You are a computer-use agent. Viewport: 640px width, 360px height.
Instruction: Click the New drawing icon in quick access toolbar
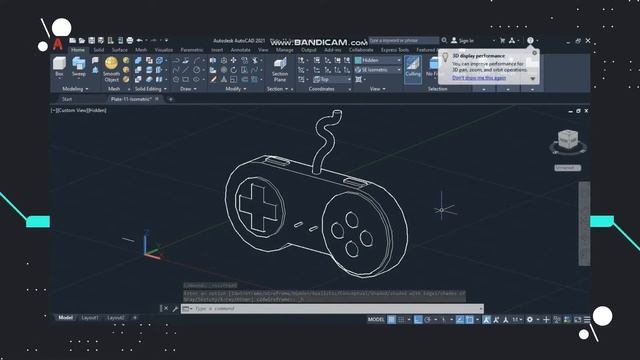pyautogui.click(x=73, y=40)
